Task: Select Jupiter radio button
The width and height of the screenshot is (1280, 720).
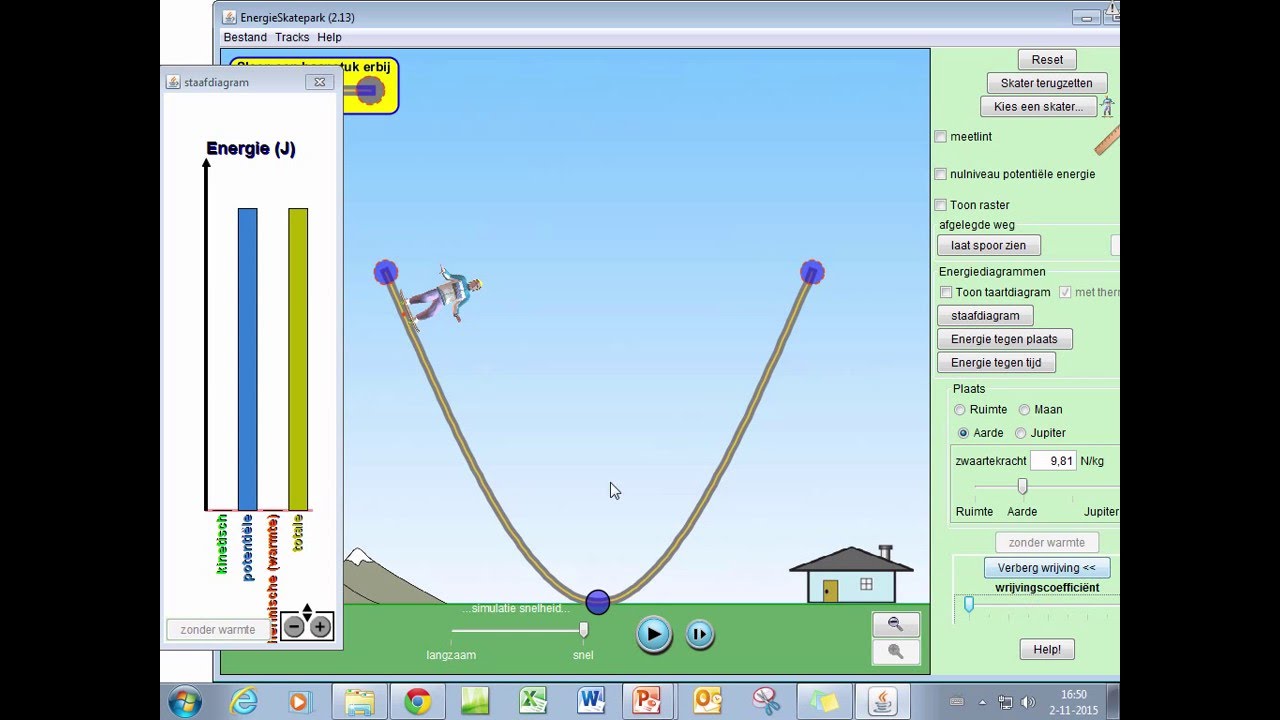Action: pos(1021,433)
